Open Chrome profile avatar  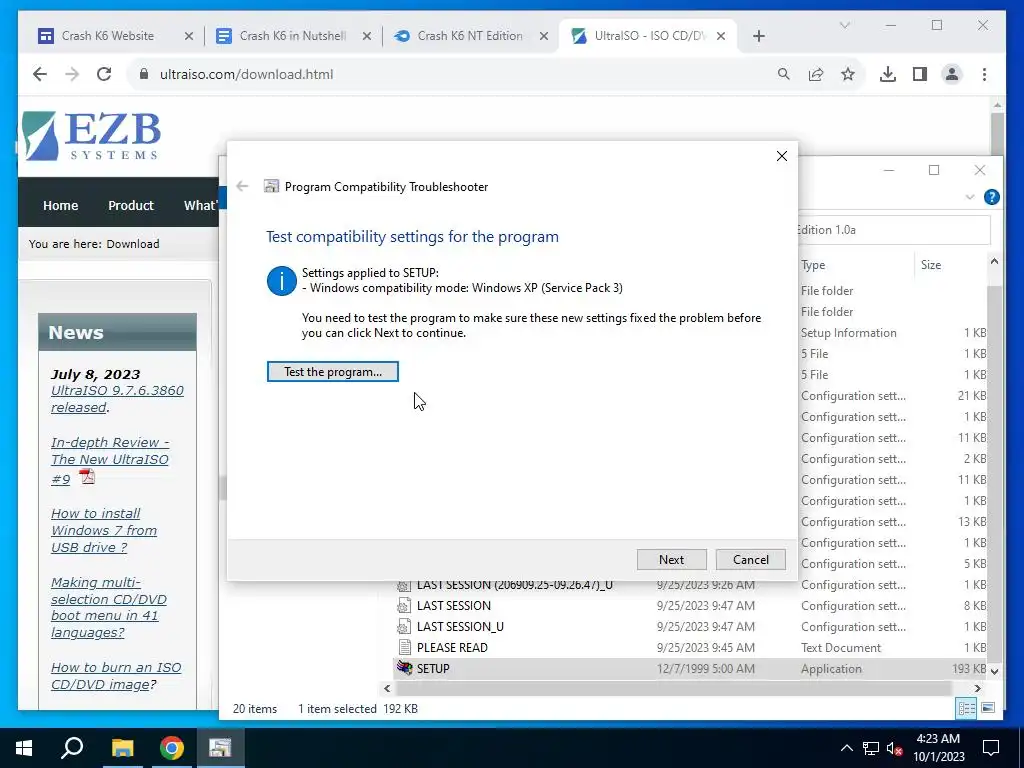[x=952, y=74]
